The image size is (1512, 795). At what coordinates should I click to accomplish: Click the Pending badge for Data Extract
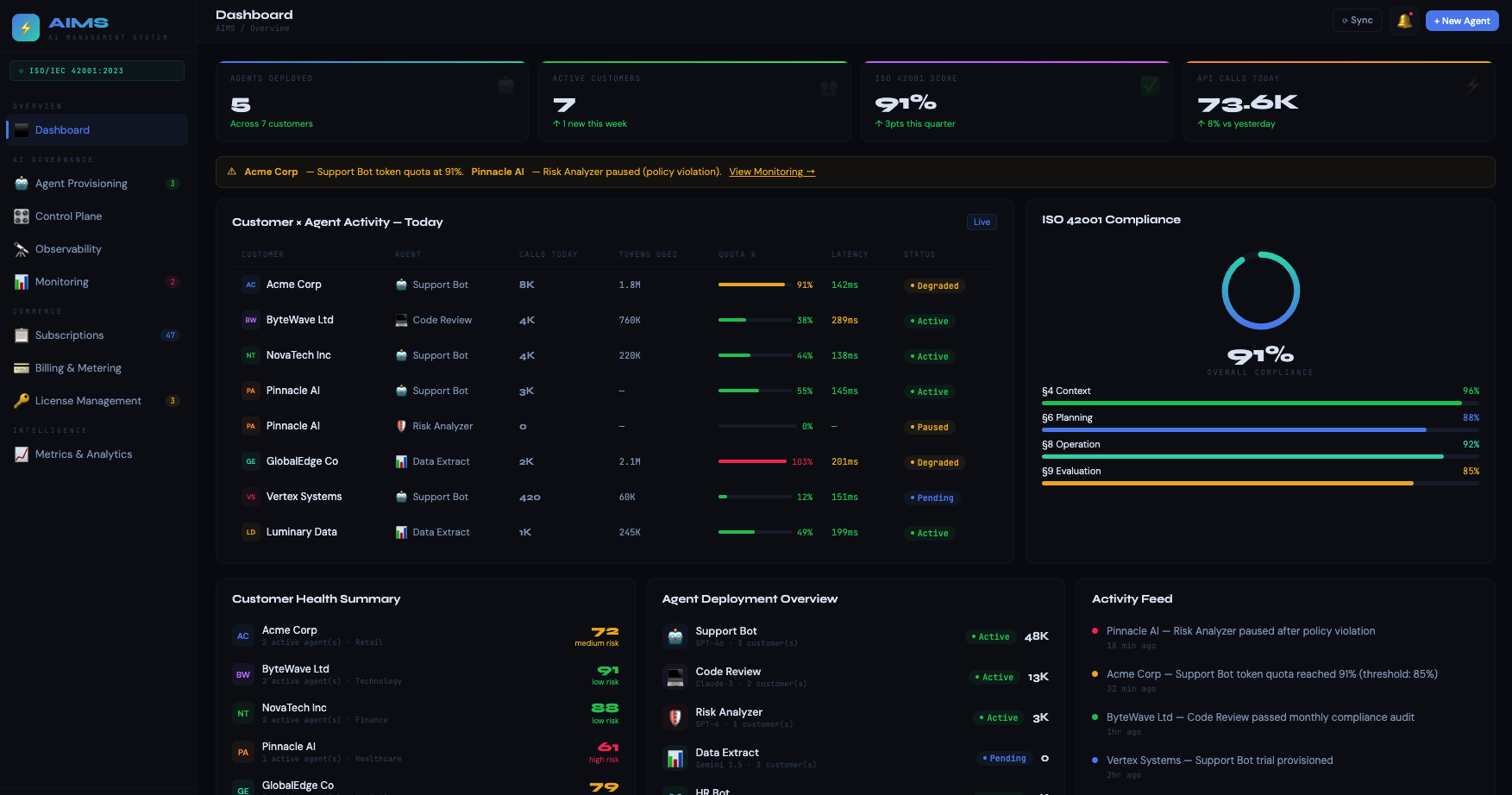tap(1004, 758)
